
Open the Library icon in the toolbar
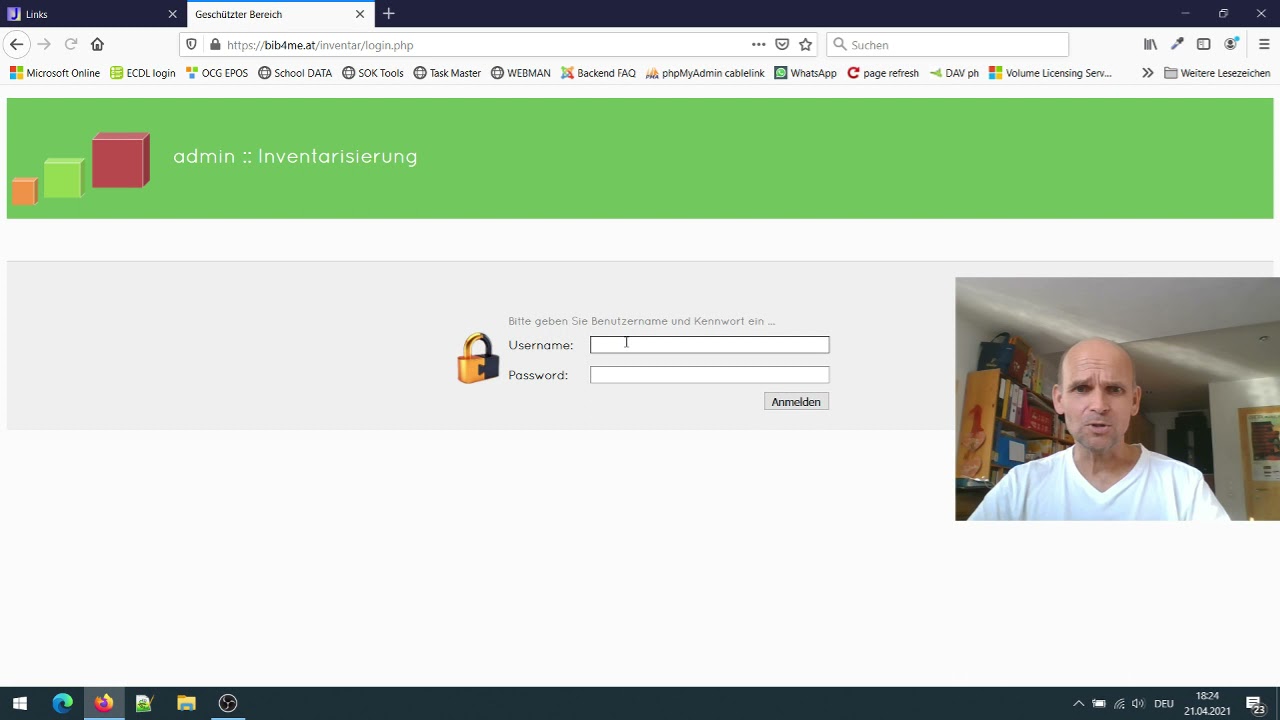(x=1150, y=44)
